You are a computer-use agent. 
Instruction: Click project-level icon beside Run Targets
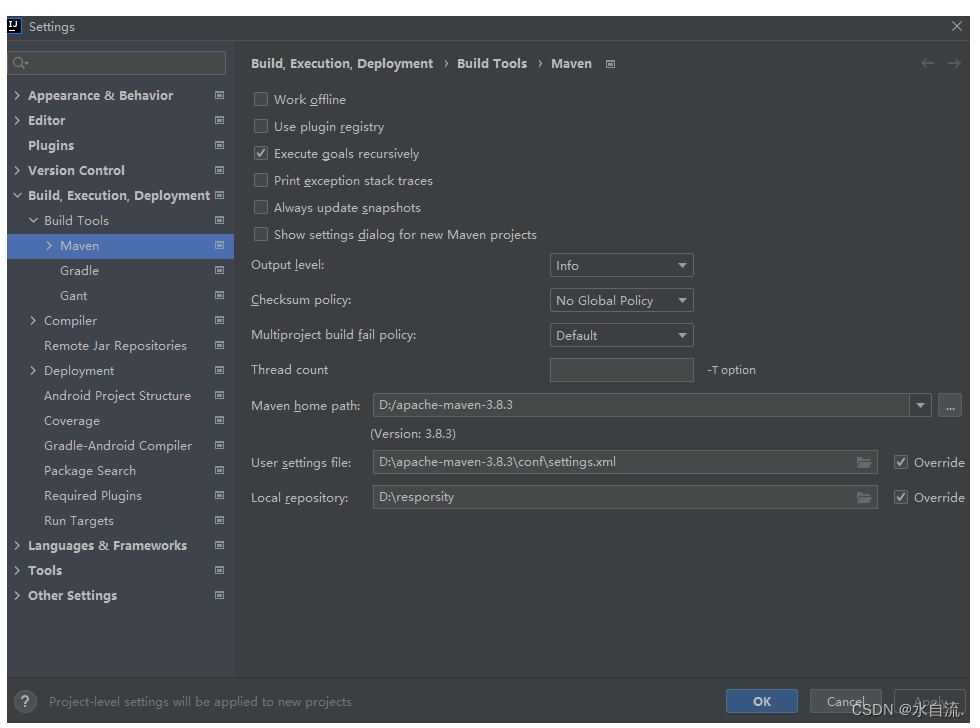click(219, 520)
